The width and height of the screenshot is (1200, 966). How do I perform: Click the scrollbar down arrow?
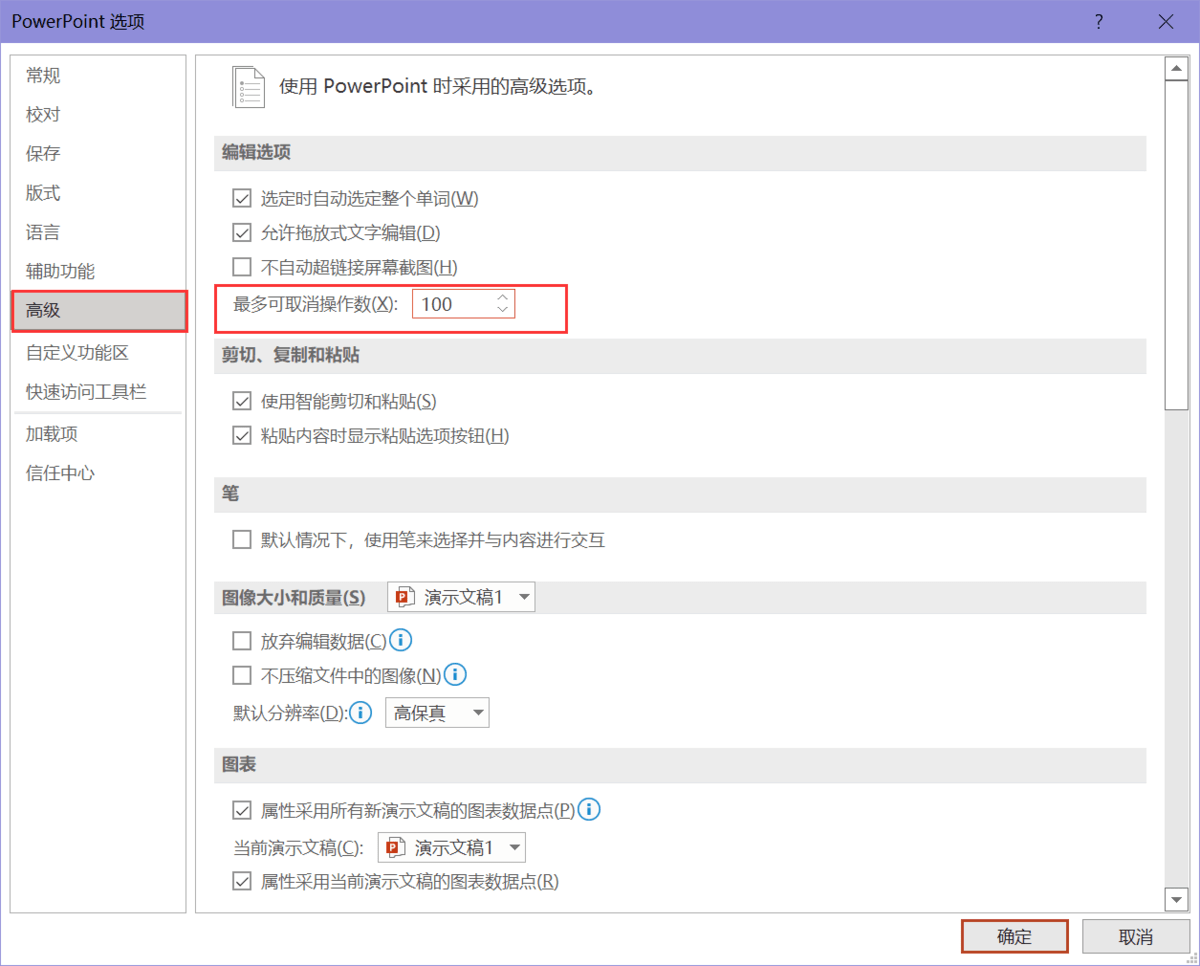[1176, 900]
